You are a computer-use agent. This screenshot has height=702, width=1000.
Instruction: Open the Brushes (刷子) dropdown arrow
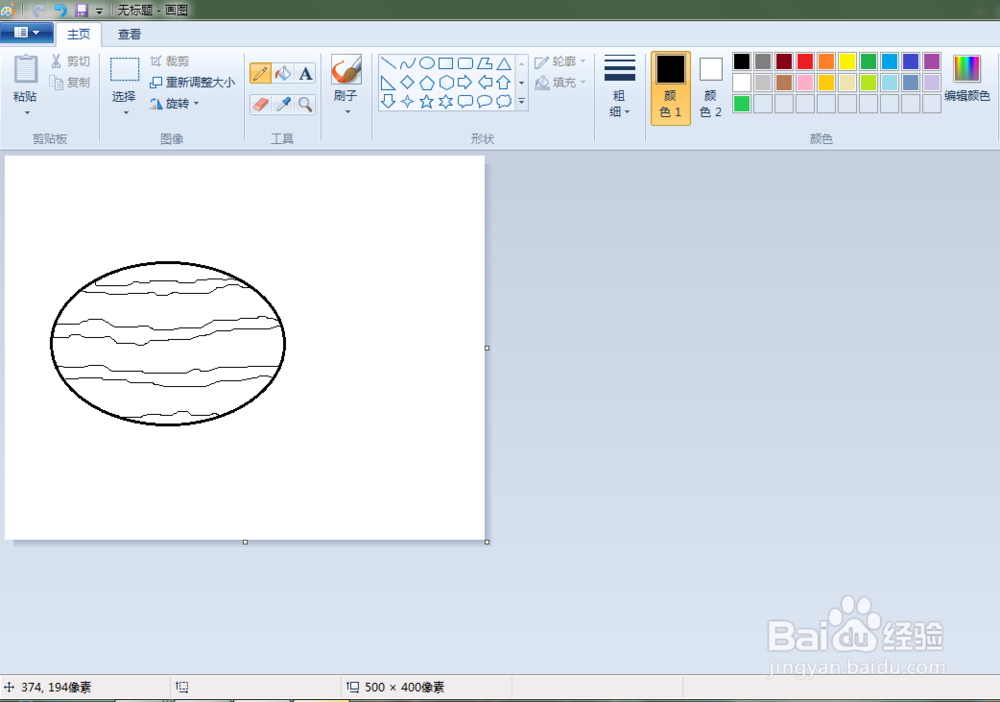(x=348, y=112)
